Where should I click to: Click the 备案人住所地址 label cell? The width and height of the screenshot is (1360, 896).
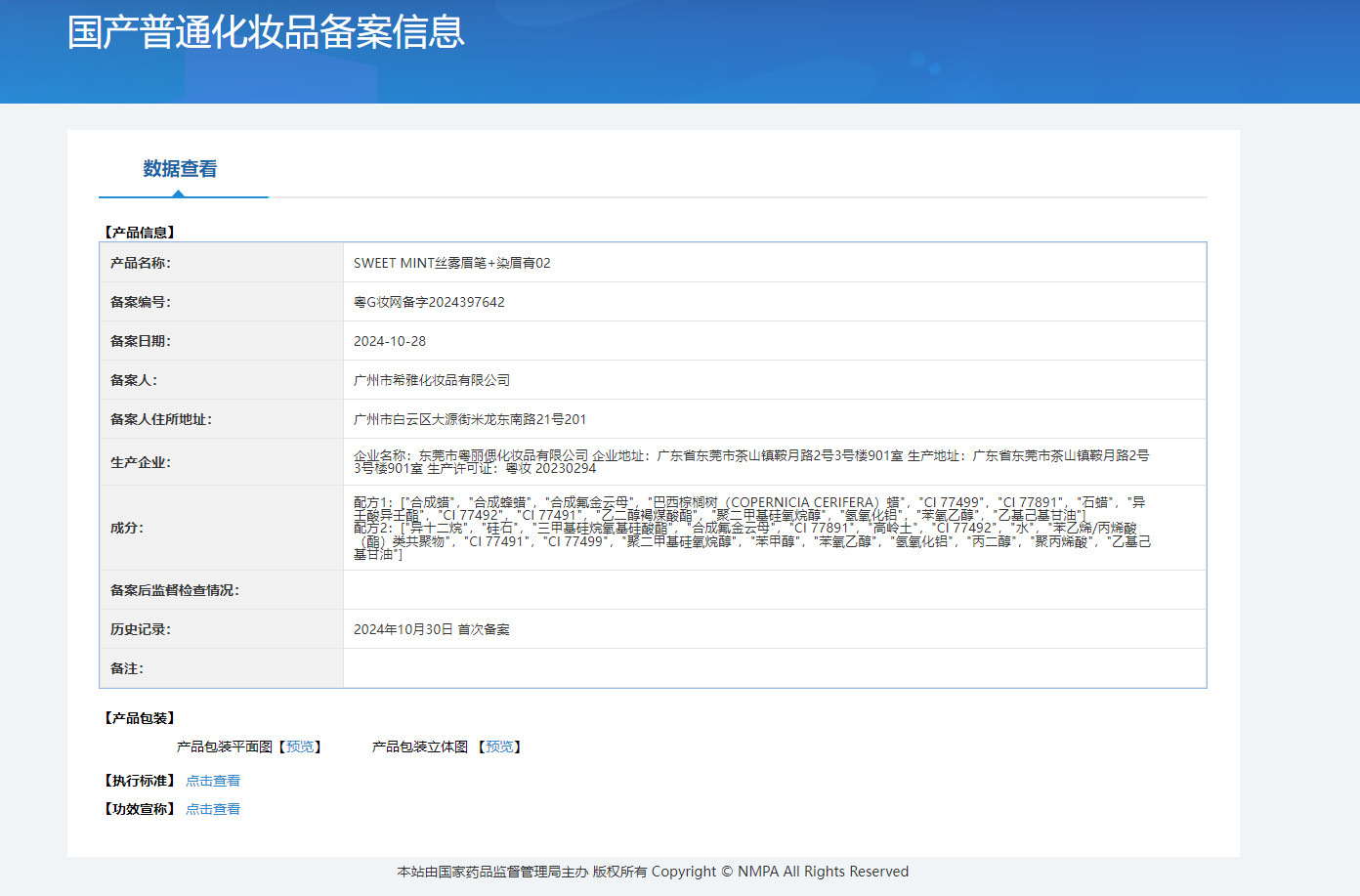222,419
